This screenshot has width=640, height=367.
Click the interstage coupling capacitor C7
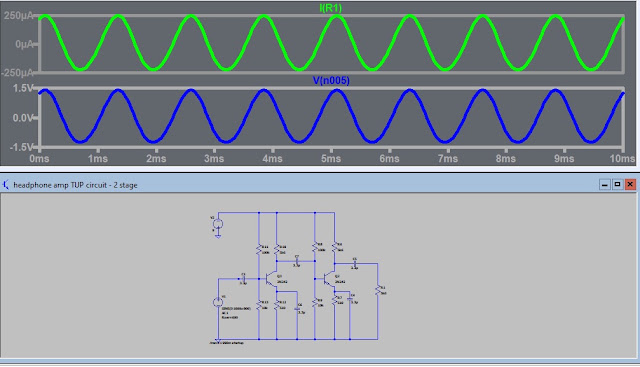click(x=297, y=261)
